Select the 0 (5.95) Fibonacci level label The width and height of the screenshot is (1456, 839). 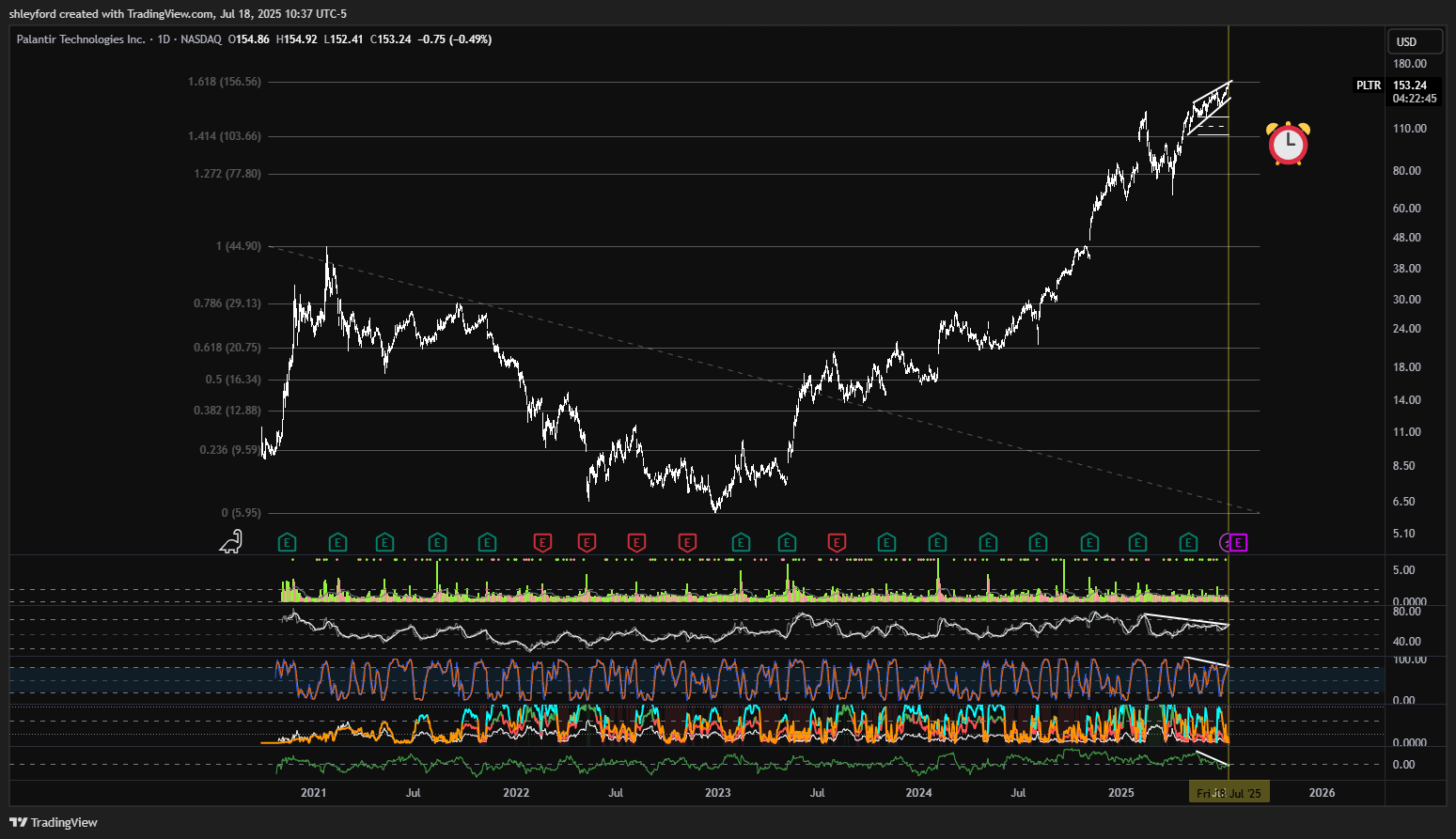point(242,513)
